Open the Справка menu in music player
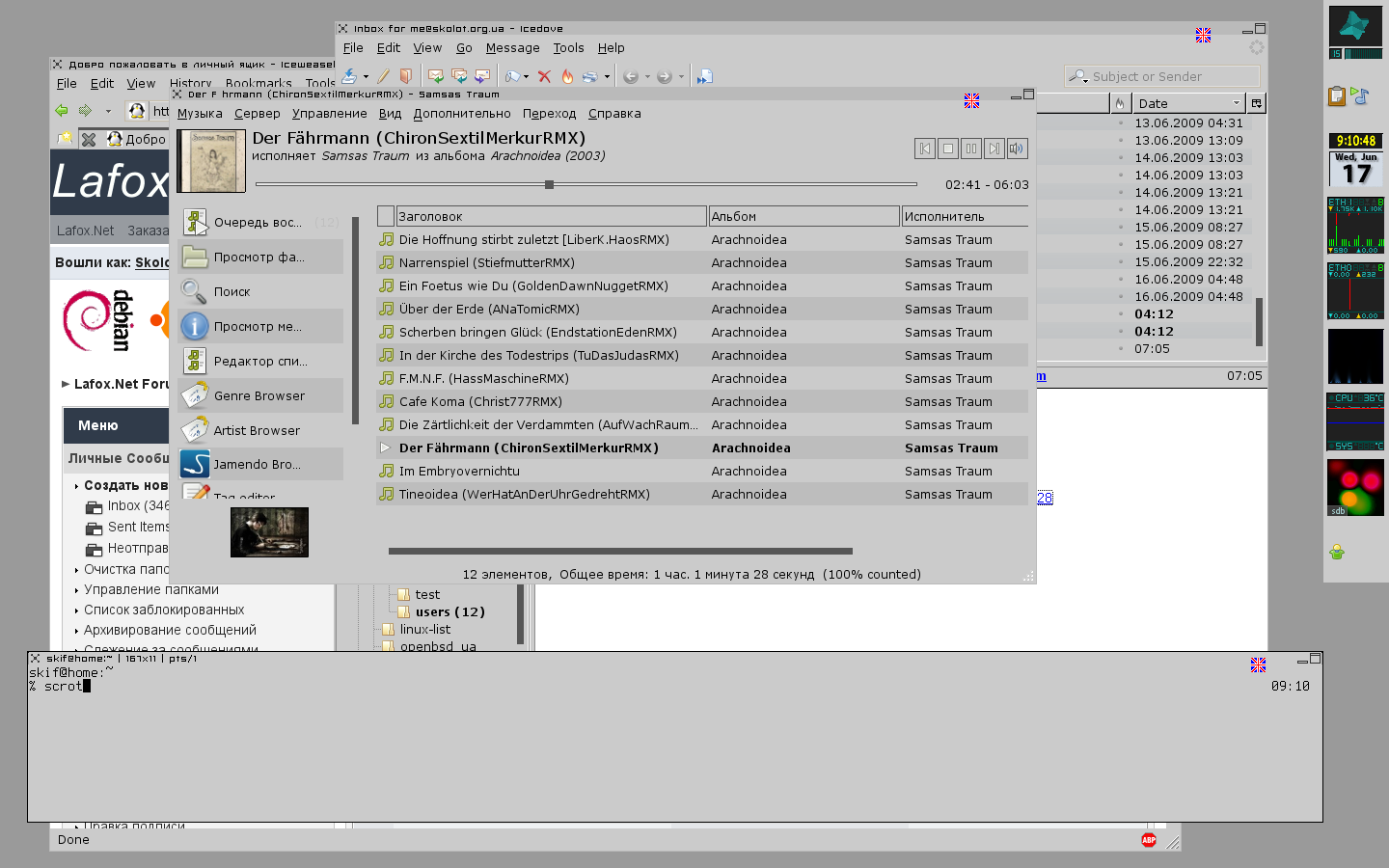 pyautogui.click(x=614, y=113)
